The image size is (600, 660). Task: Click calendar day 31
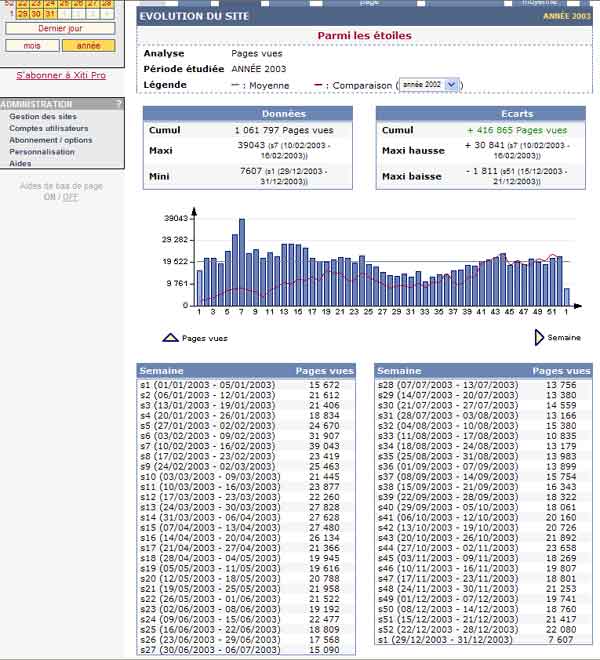coord(50,14)
